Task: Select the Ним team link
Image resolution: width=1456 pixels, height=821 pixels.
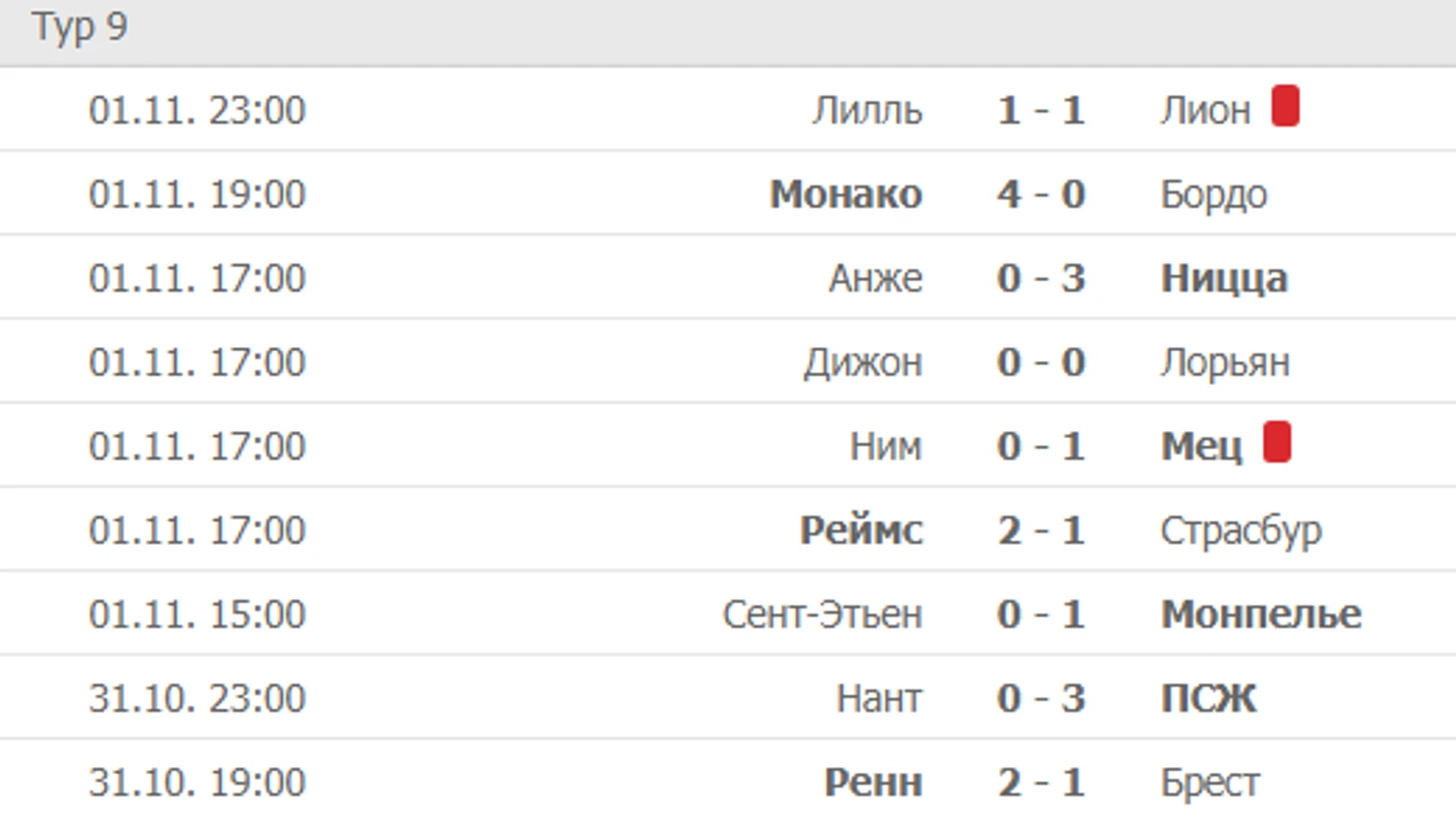Action: [x=885, y=446]
